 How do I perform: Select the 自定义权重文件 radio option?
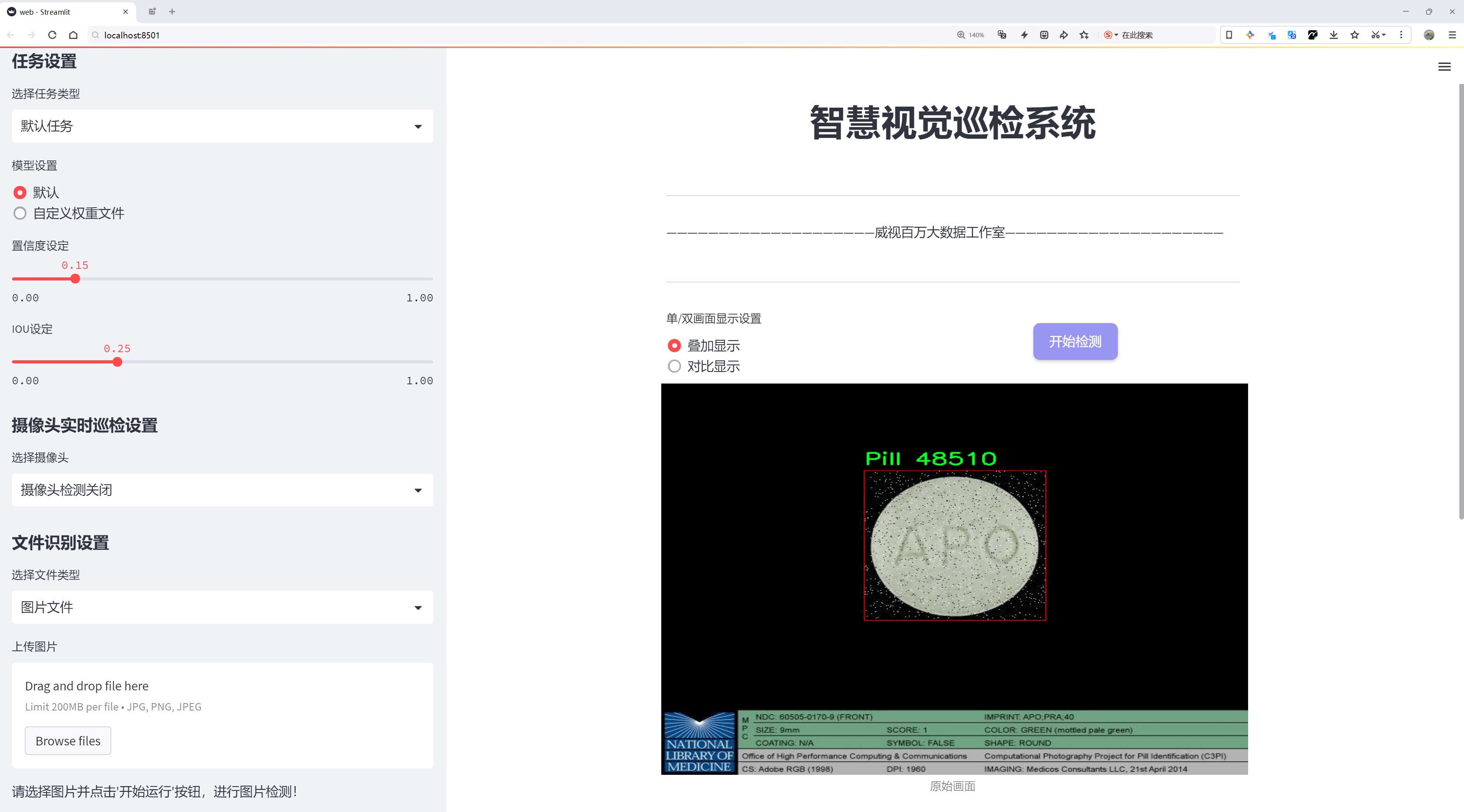click(68, 213)
